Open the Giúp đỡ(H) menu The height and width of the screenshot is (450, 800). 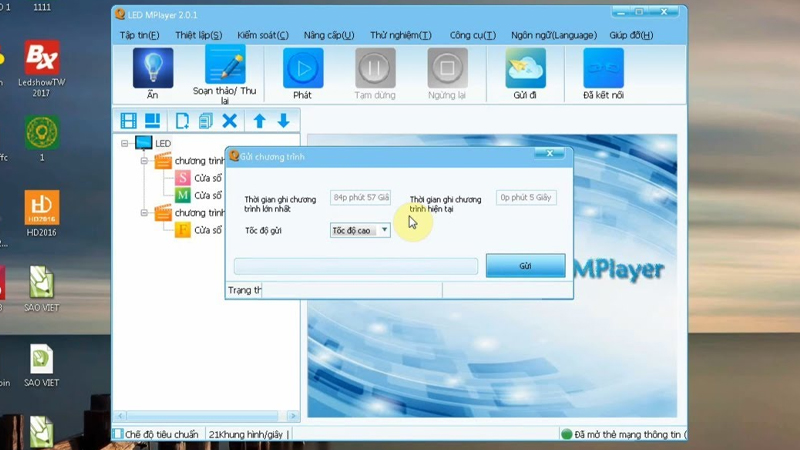(x=631, y=35)
